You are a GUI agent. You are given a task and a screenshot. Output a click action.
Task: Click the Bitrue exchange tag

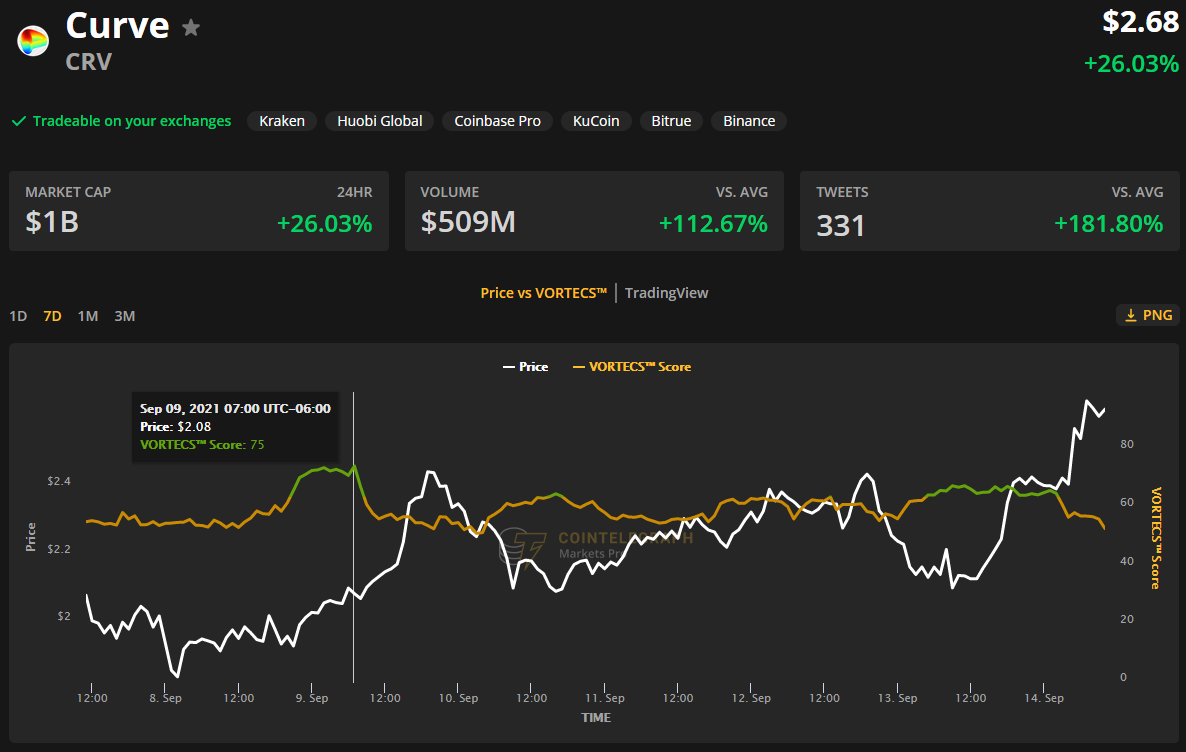[x=671, y=121]
